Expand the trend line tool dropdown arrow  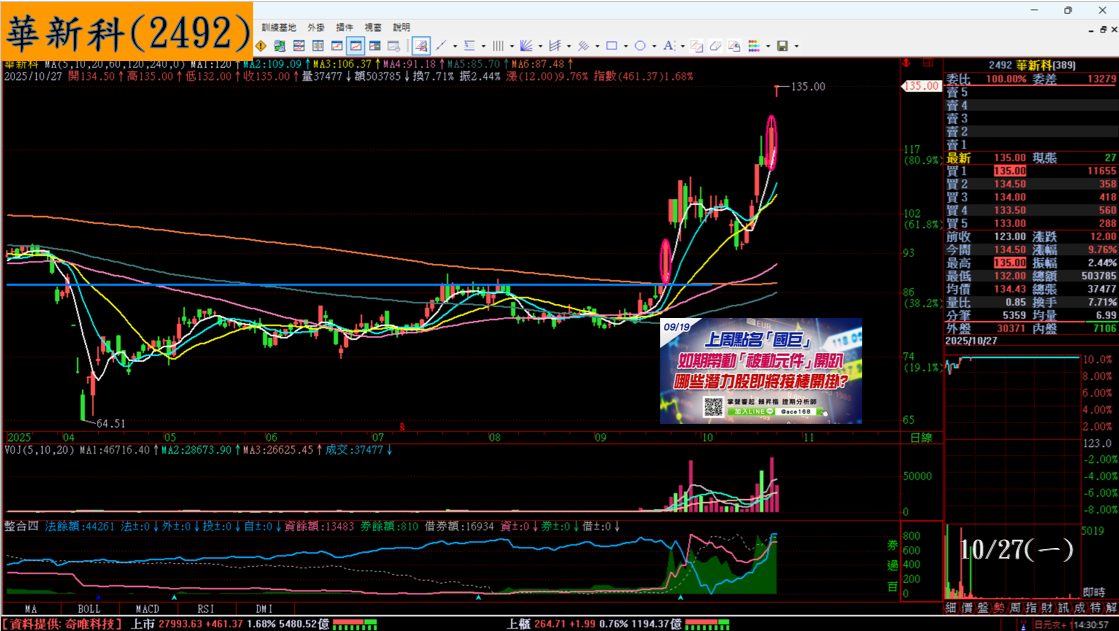point(455,46)
